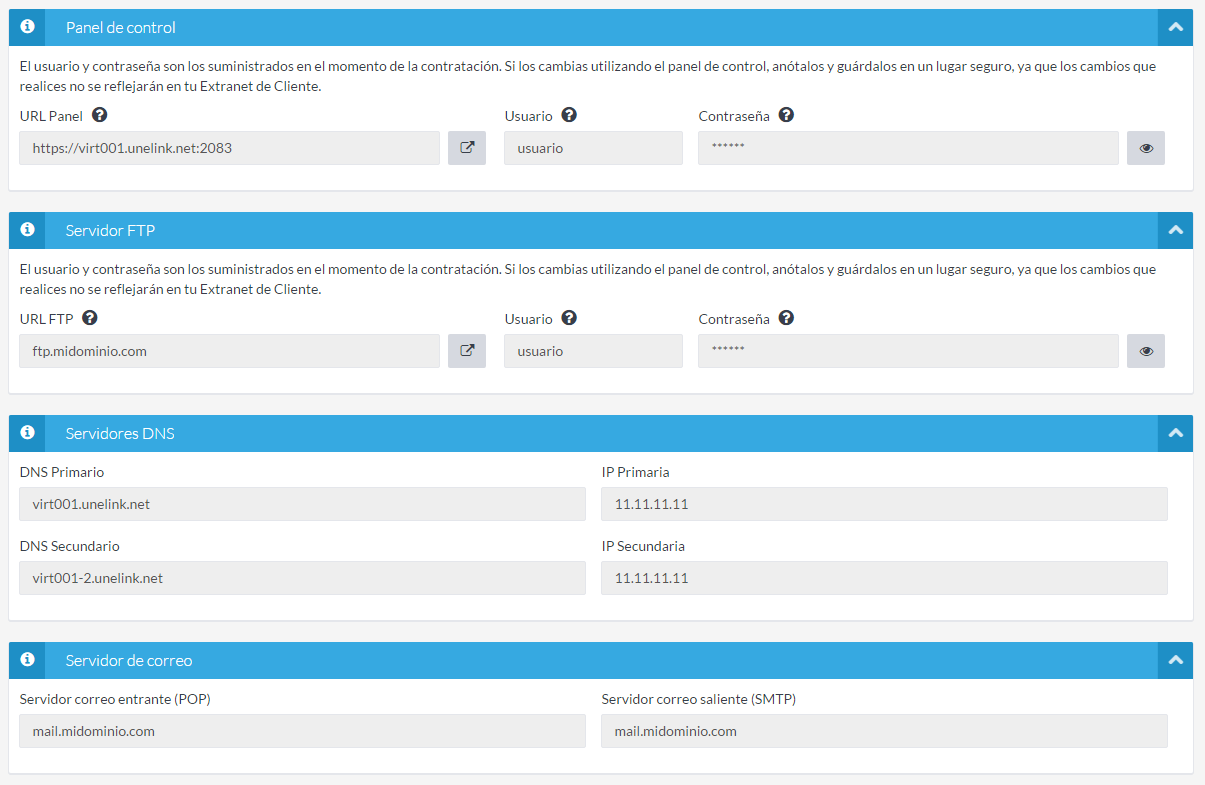Open the panel URL external link icon
This screenshot has height=785, width=1205.
pyautogui.click(x=467, y=148)
